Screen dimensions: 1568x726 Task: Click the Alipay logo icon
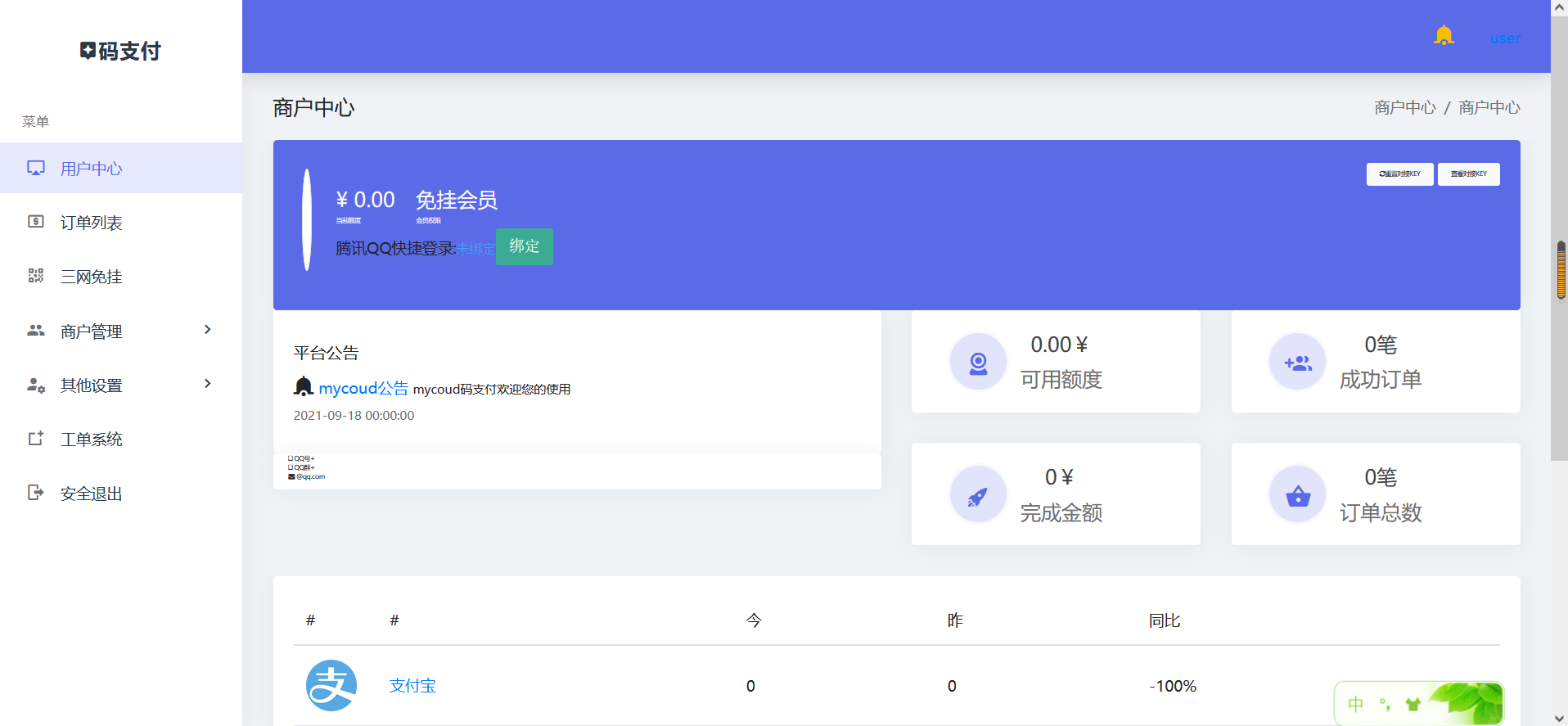coord(331,685)
